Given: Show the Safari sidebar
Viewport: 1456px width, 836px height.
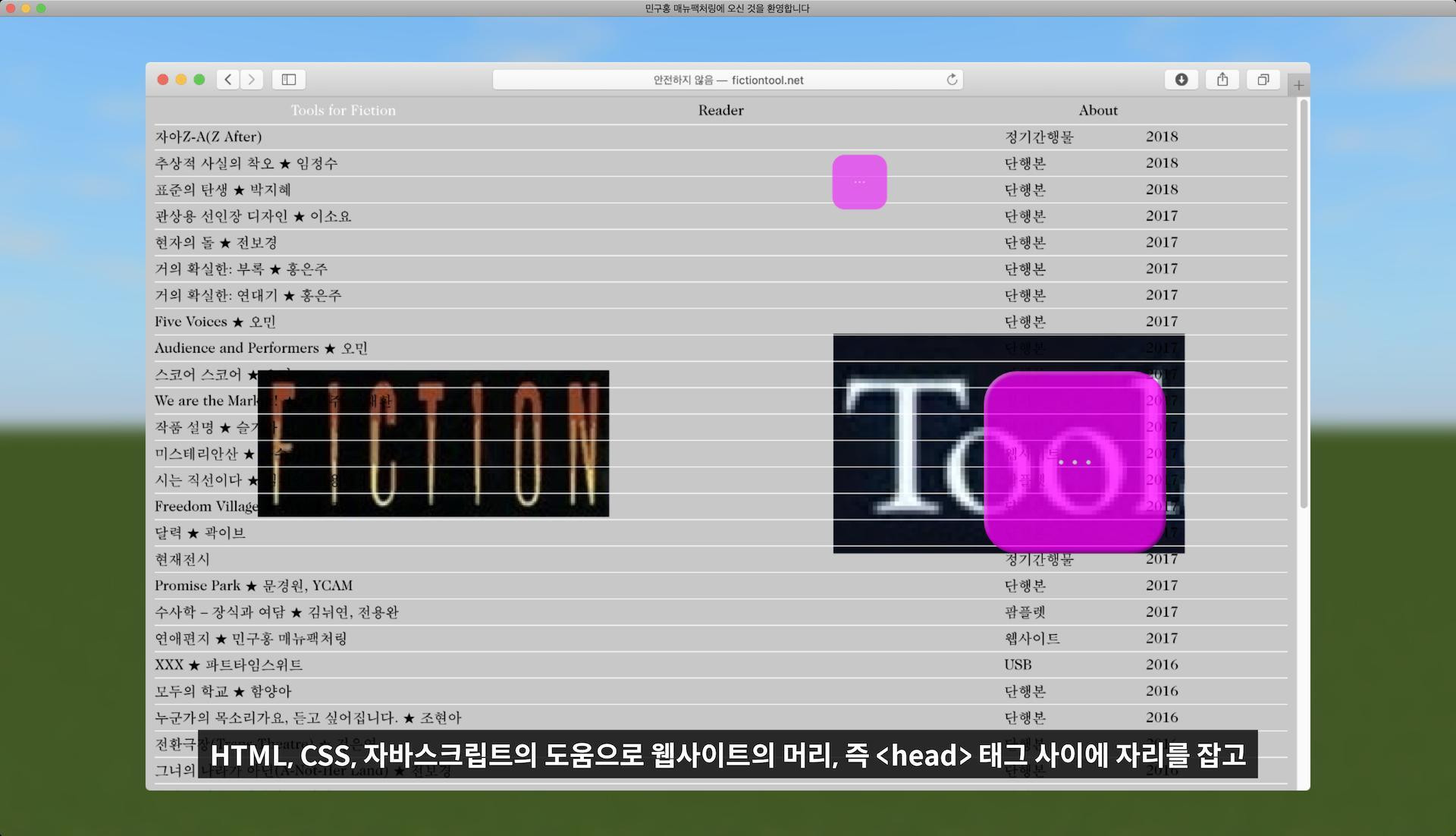Looking at the screenshot, I should [x=289, y=80].
